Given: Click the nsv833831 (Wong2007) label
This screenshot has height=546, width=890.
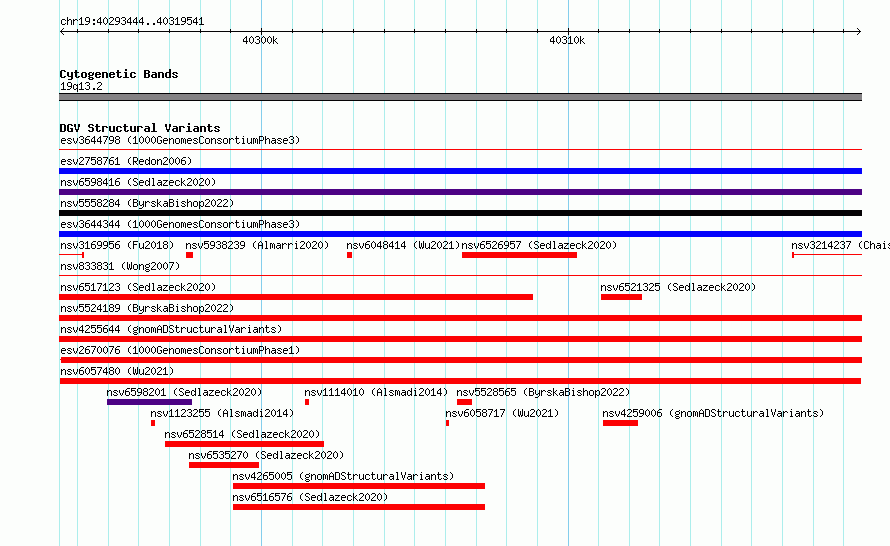Looking at the screenshot, I should pyautogui.click(x=120, y=266).
